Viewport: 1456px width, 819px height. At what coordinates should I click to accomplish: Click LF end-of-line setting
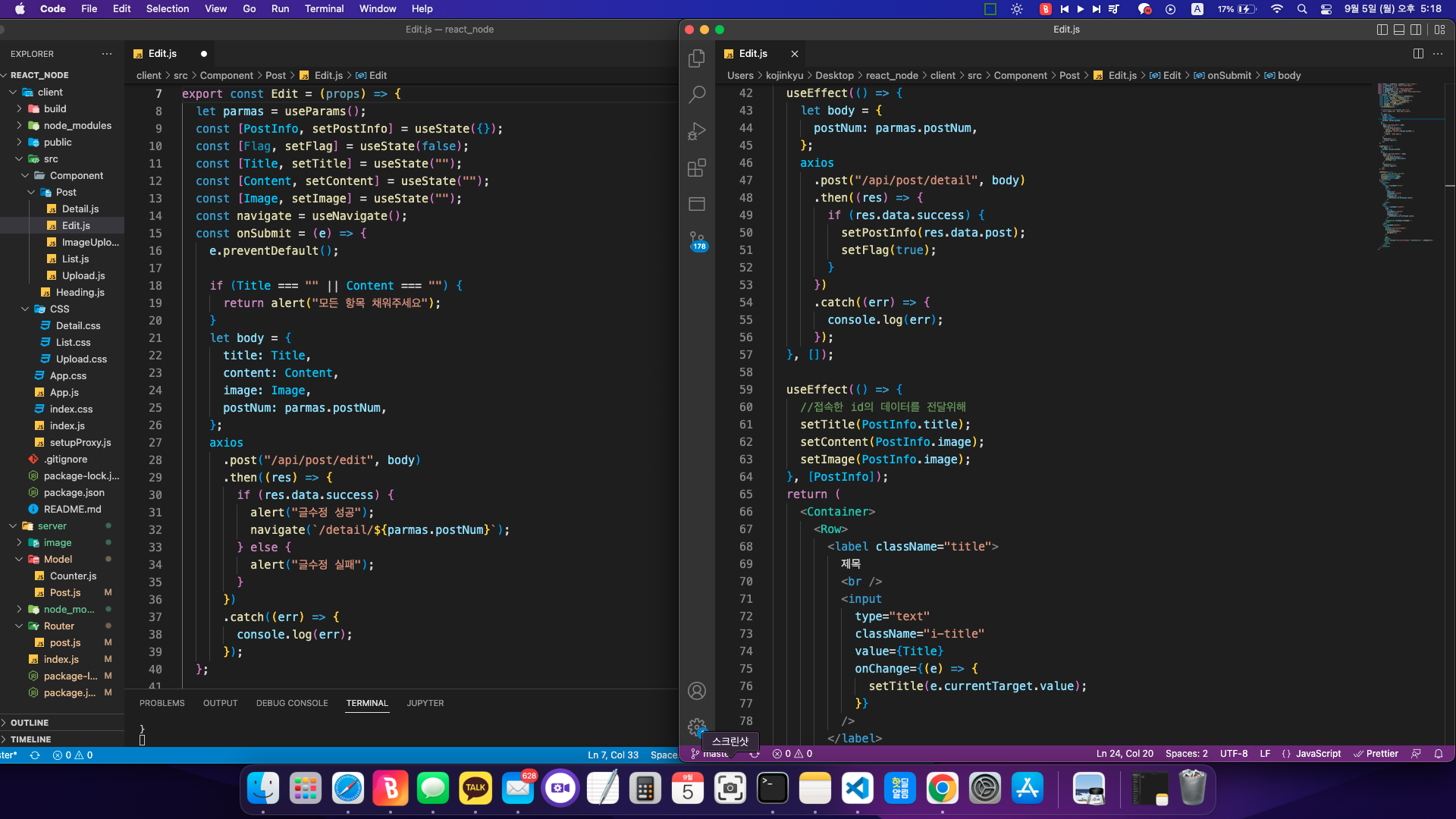click(1264, 754)
